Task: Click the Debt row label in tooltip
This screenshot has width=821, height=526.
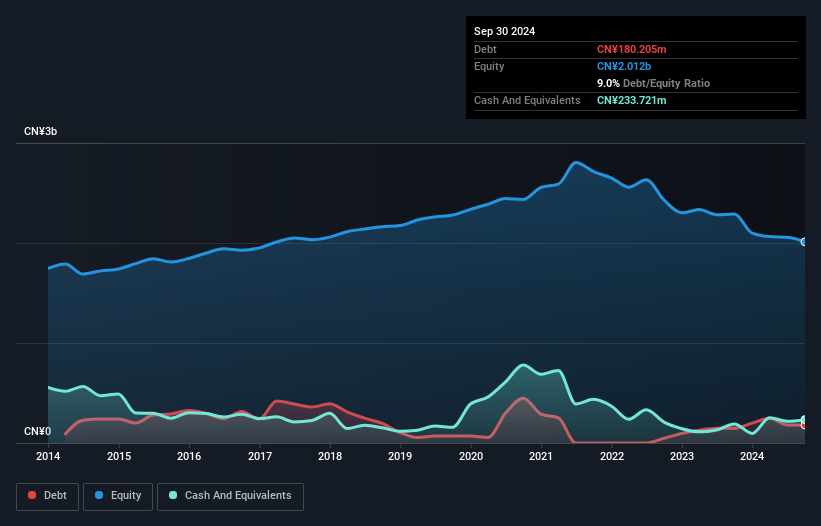Action: 485,49
